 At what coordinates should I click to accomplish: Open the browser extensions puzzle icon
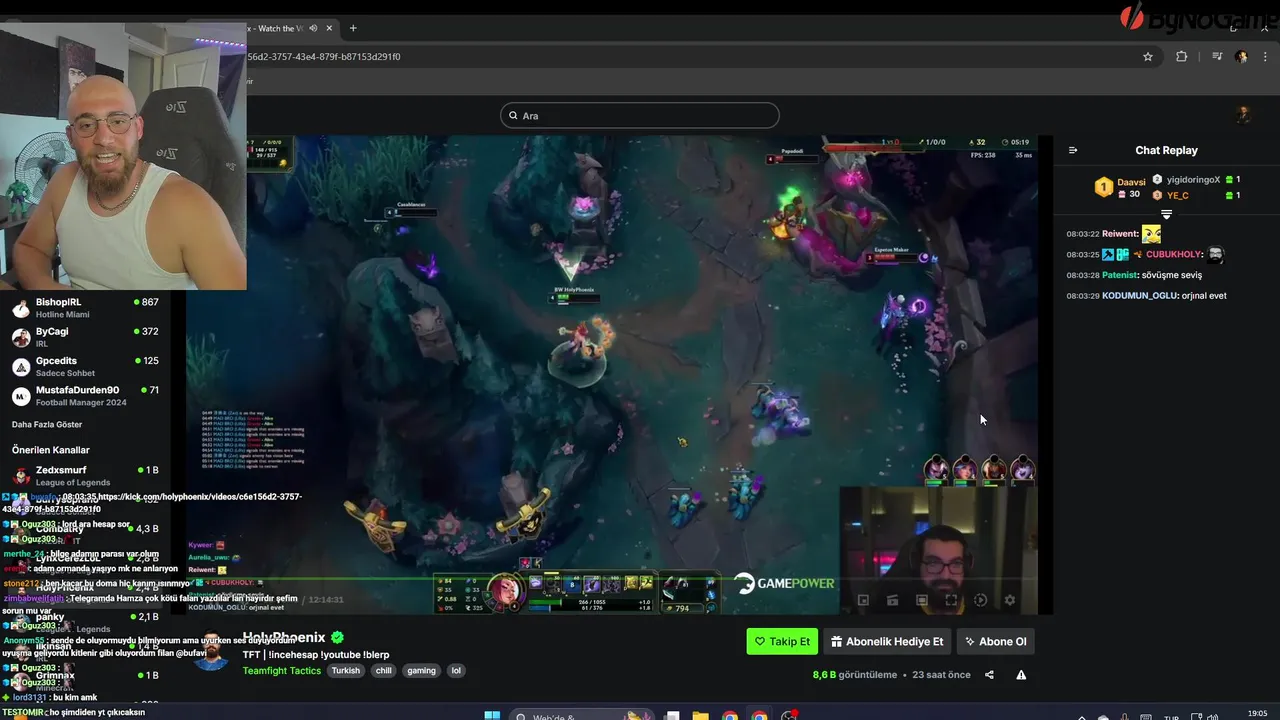(x=1181, y=57)
